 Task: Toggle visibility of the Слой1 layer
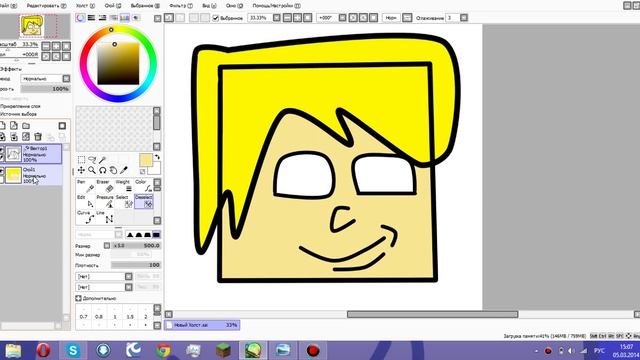tap(2, 171)
